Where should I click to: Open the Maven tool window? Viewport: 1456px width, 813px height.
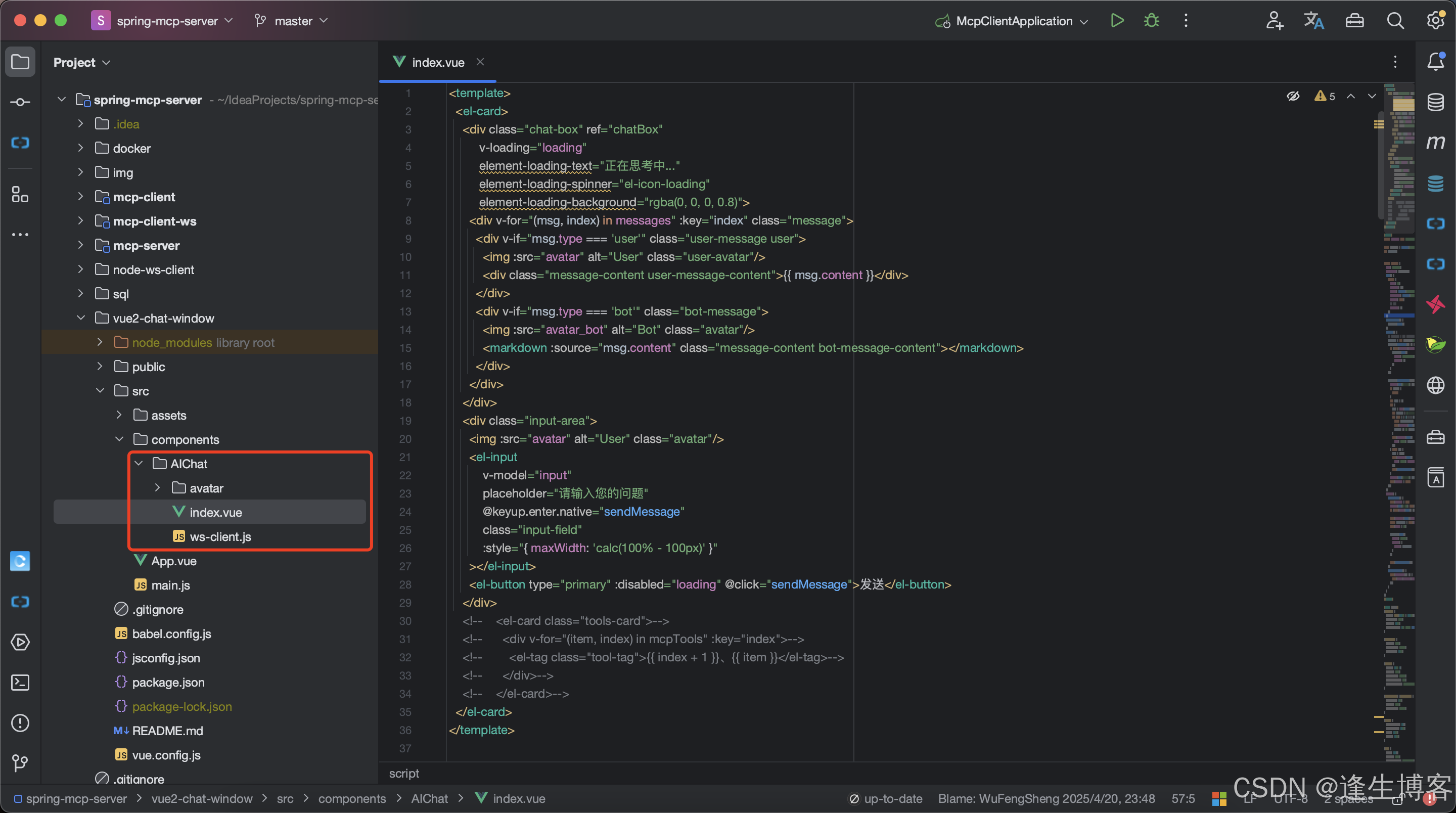(x=1435, y=143)
